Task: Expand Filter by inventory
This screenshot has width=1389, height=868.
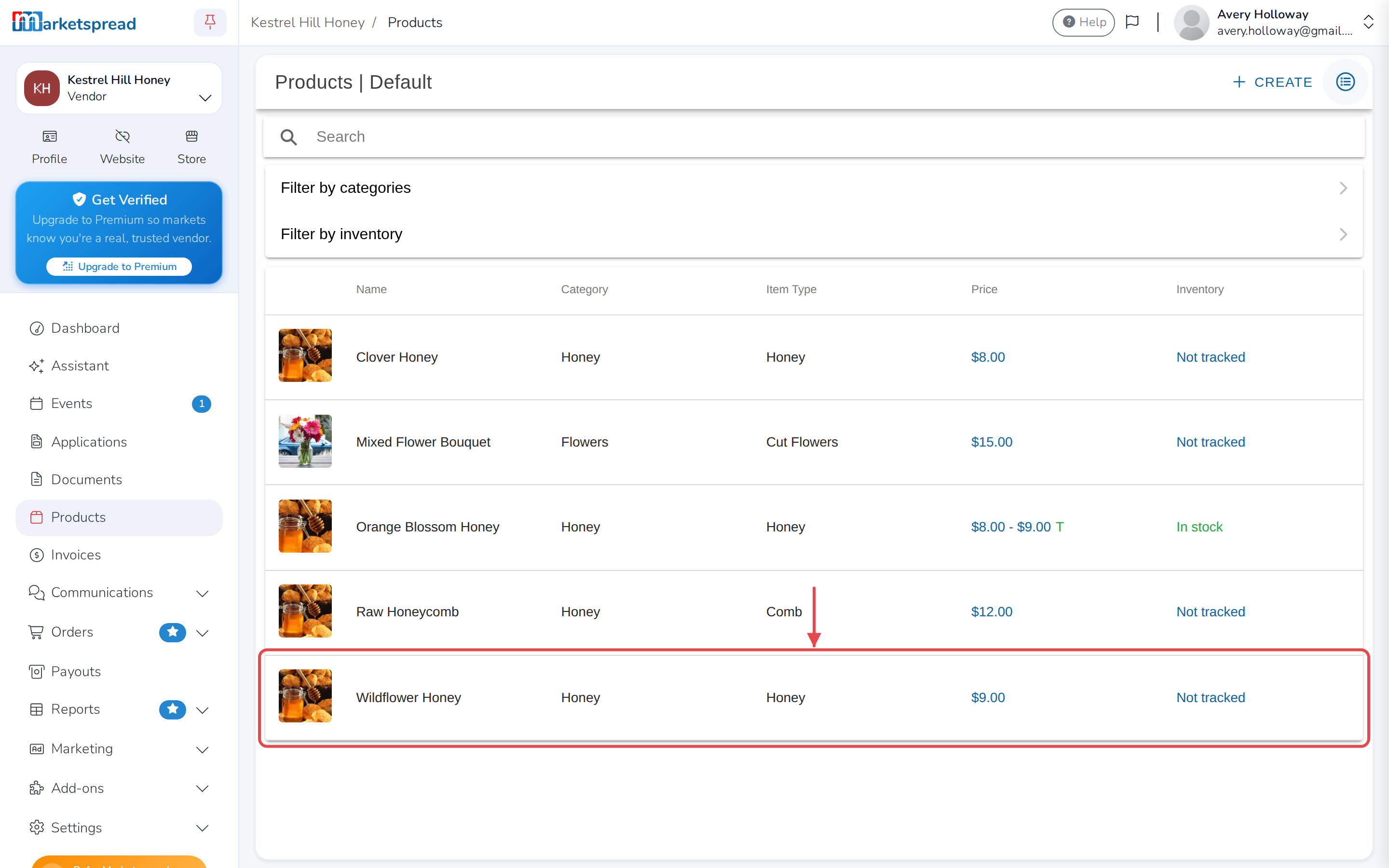Action: tap(813, 234)
